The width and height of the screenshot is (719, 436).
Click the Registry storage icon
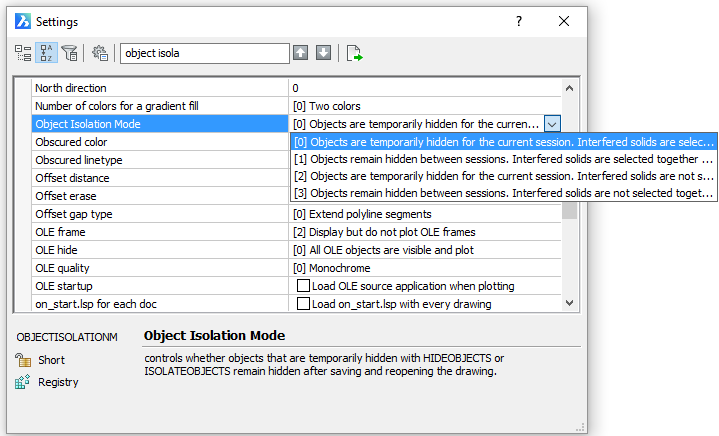22,382
